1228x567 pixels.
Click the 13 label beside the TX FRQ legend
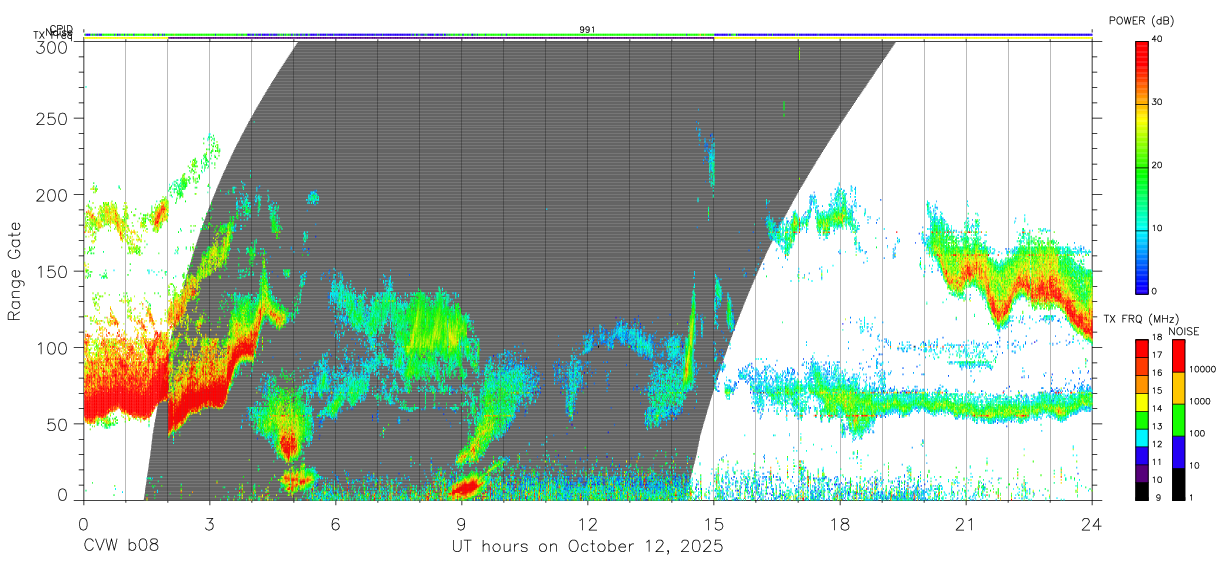(x=1157, y=426)
